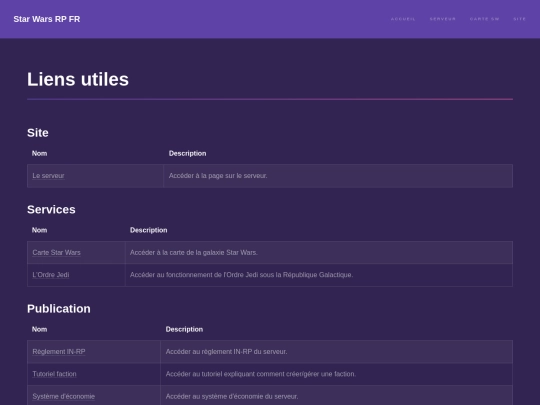Viewport: 540px width, 405px height.
Task: Click the Nom header in the Site table
Action: click(40, 153)
